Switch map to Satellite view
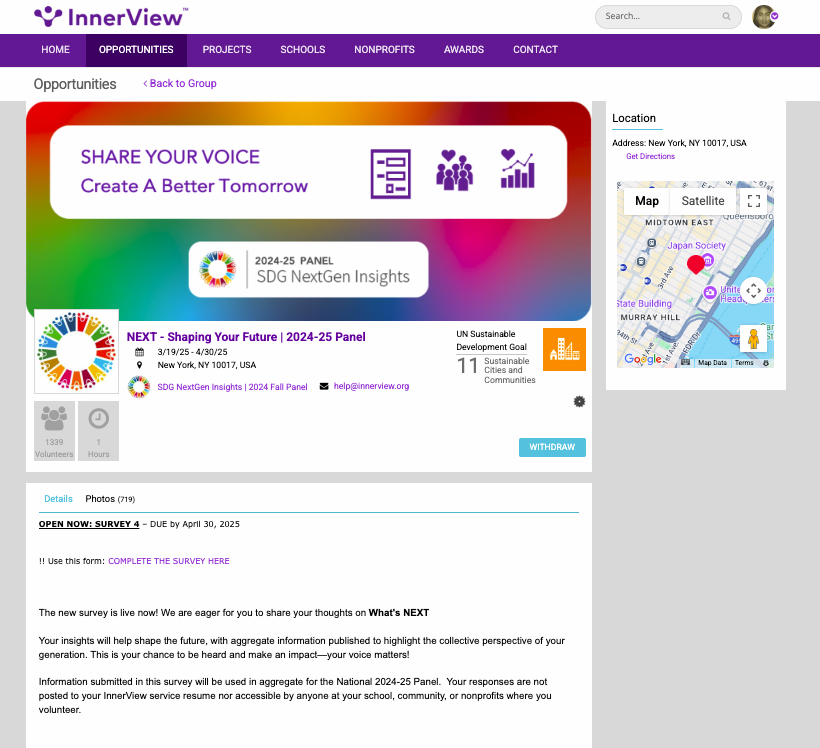The height and width of the screenshot is (748, 820). (x=703, y=201)
